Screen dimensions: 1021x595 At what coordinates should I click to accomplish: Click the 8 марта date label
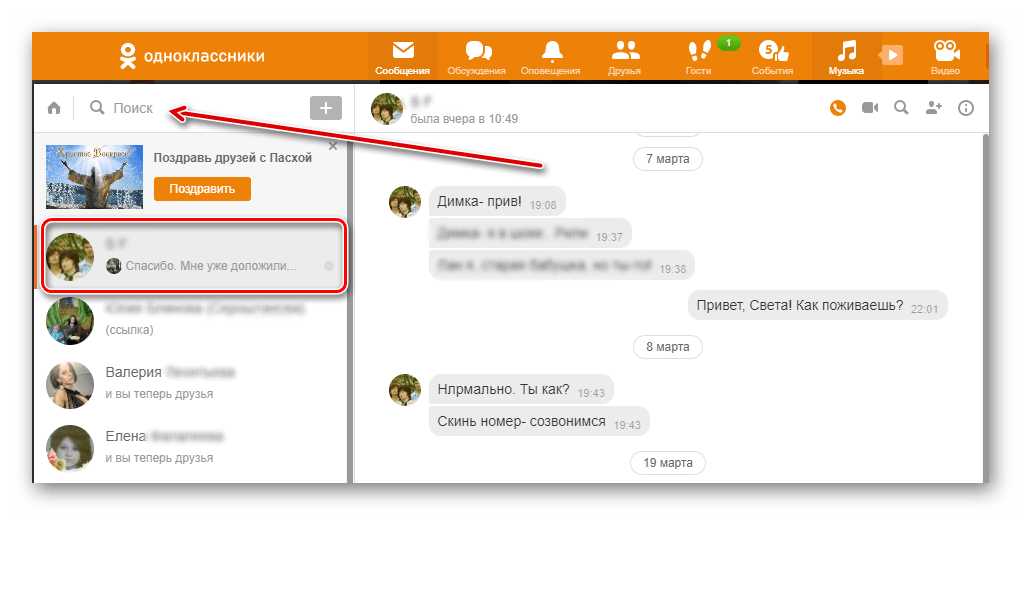pyautogui.click(x=667, y=347)
